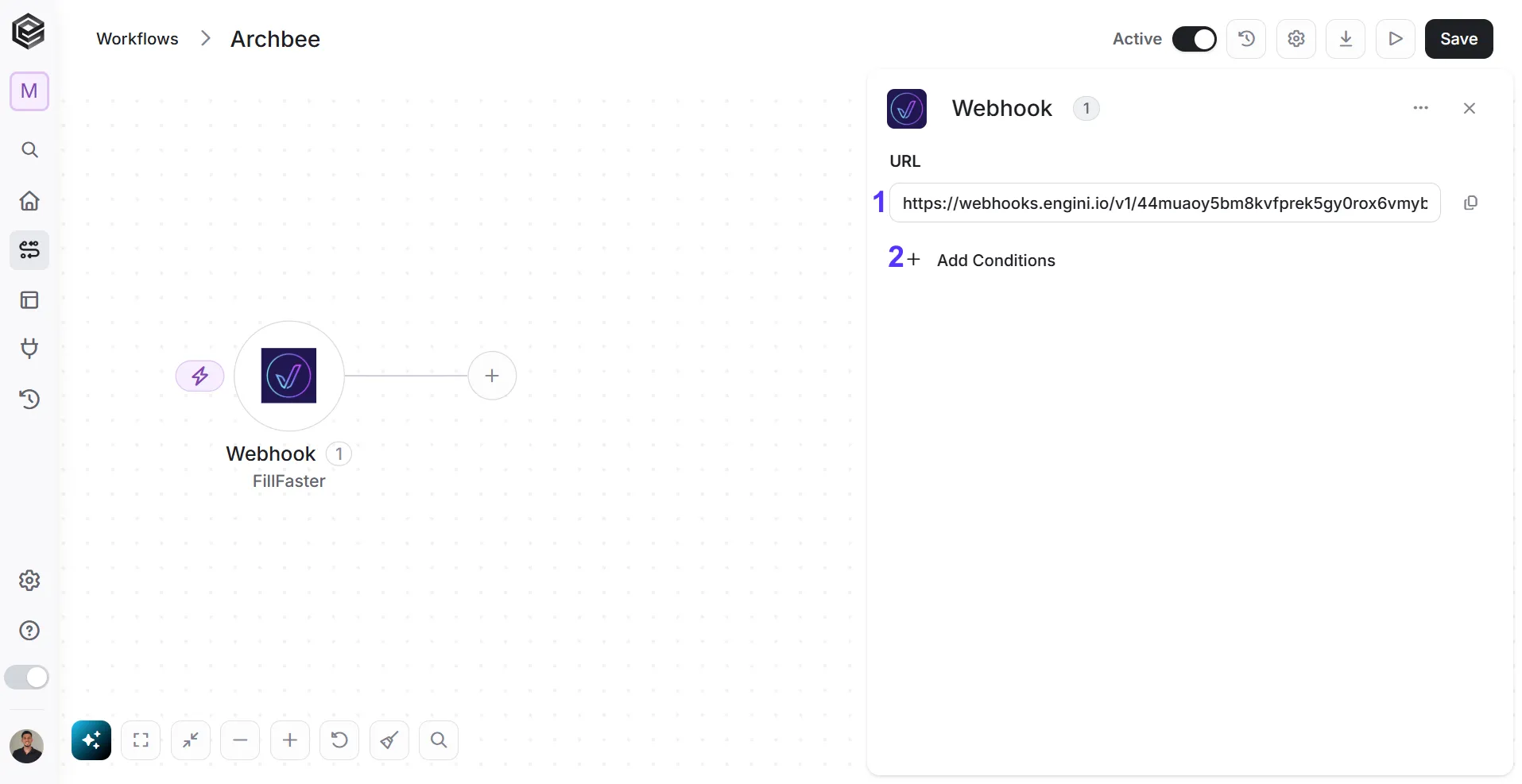This screenshot has width=1522, height=784.
Task: Open the M workspace avatar
Action: pyautogui.click(x=29, y=91)
